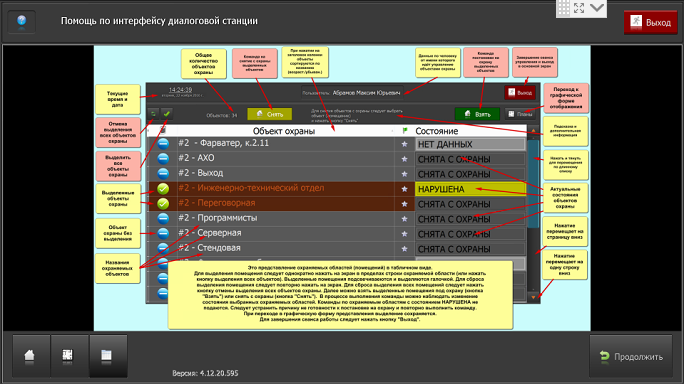
Task: Expand the chevron down arrow at top
Action: [596, 7]
